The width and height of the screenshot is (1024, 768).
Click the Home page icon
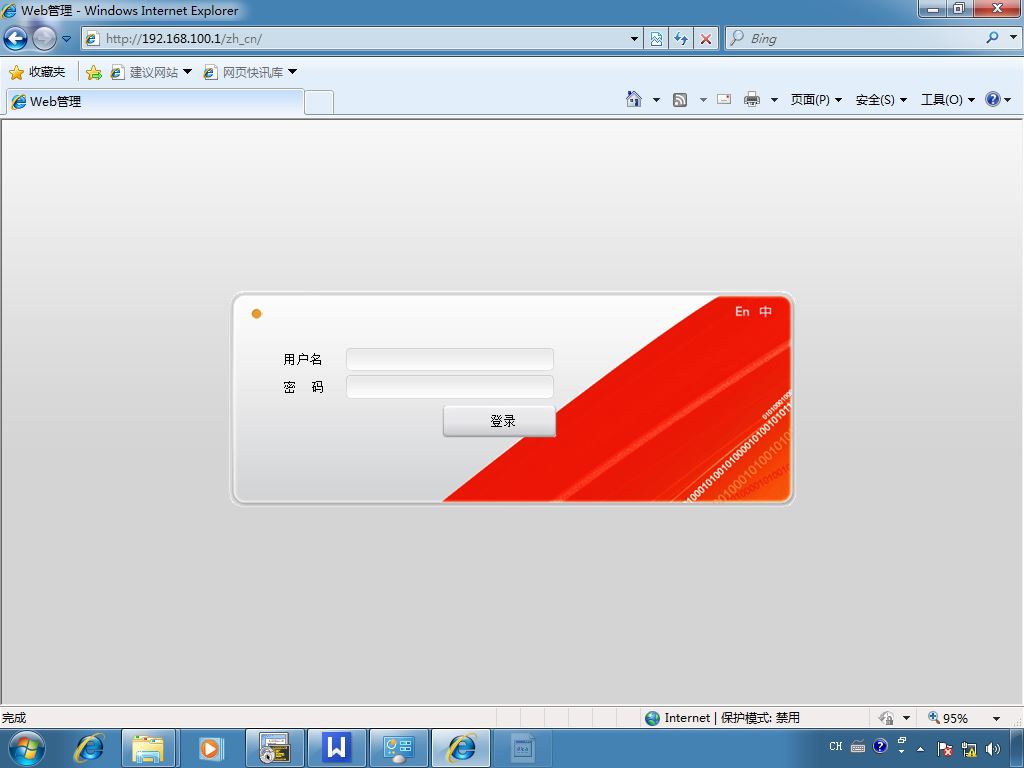tap(633, 99)
